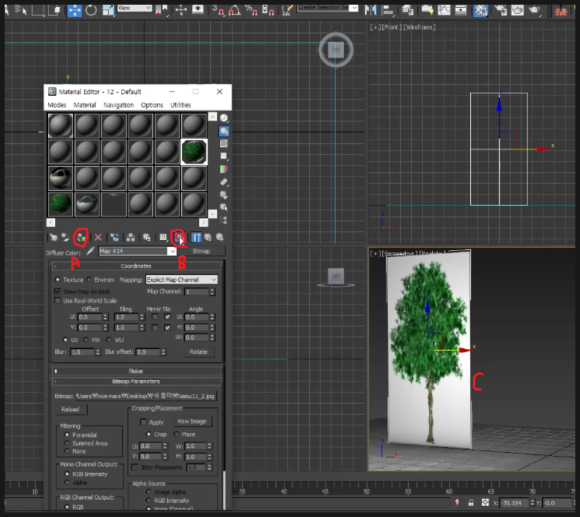Click the Bitmap map type button
The width and height of the screenshot is (580, 517).
[202, 251]
